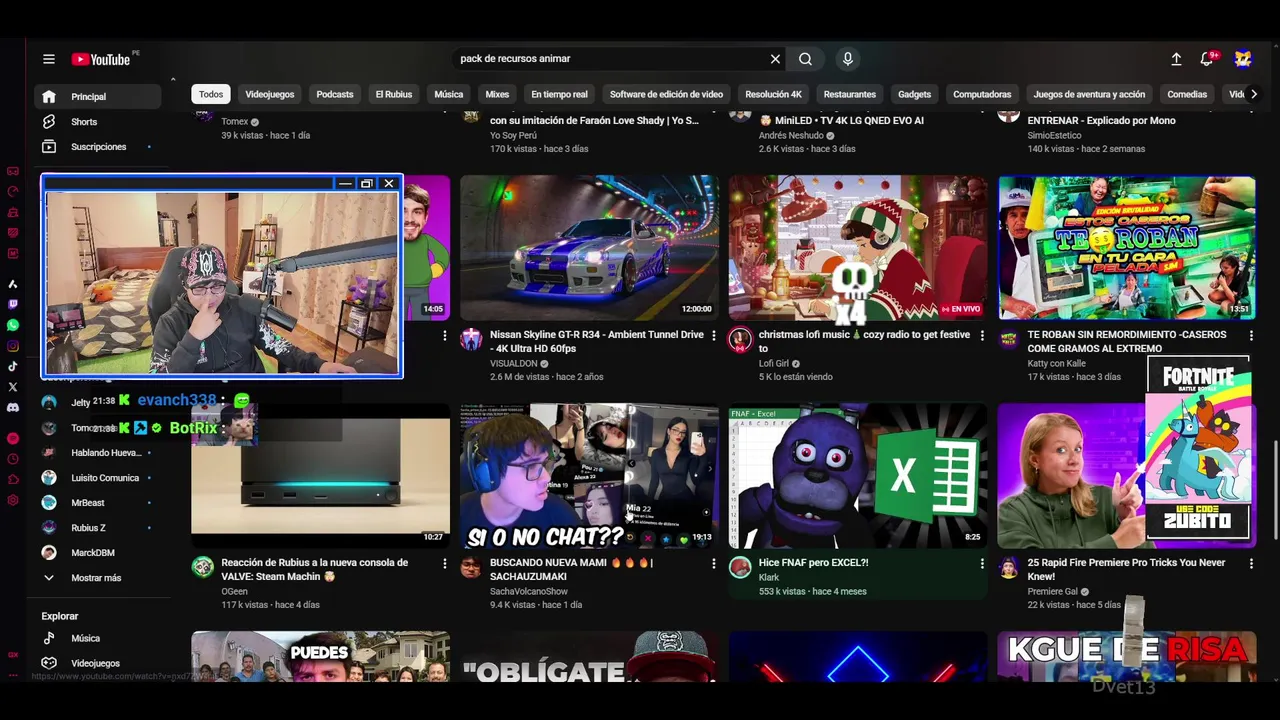Open Lofi Girl channel avatar
This screenshot has width=1280, height=720.
(x=740, y=339)
